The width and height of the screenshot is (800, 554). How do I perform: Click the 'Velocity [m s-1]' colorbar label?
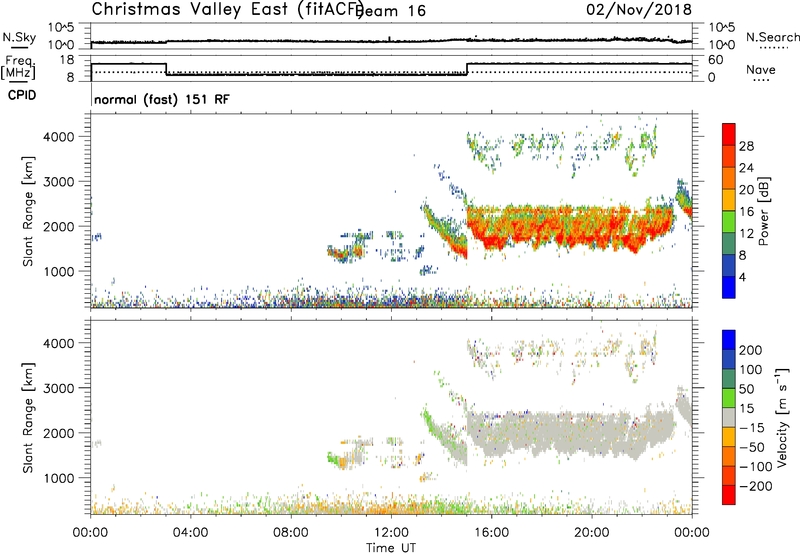781,417
